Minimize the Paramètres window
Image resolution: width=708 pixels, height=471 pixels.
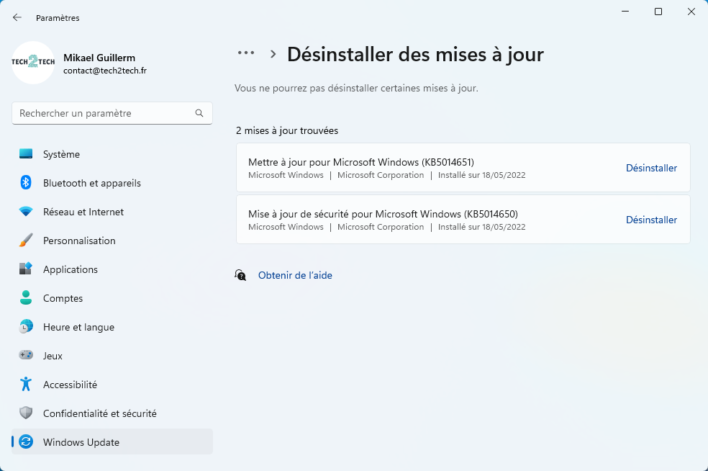pos(625,11)
